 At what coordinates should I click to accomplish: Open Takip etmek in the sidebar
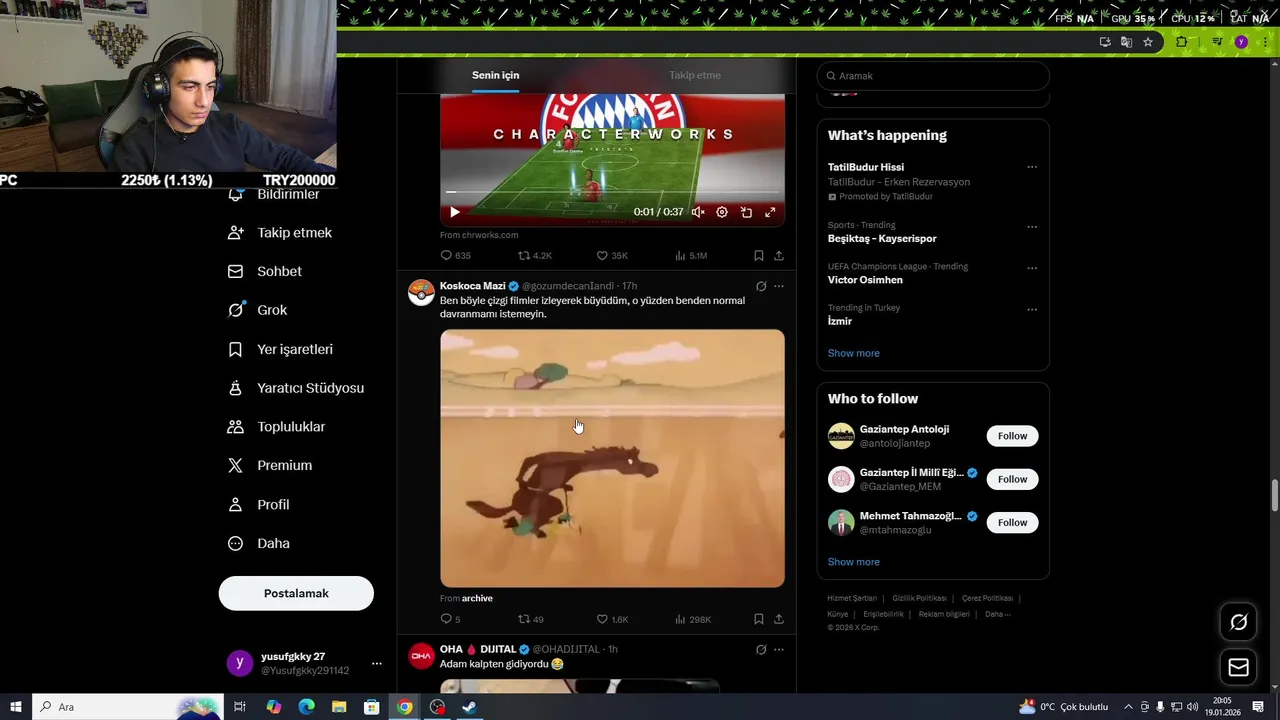[280, 233]
